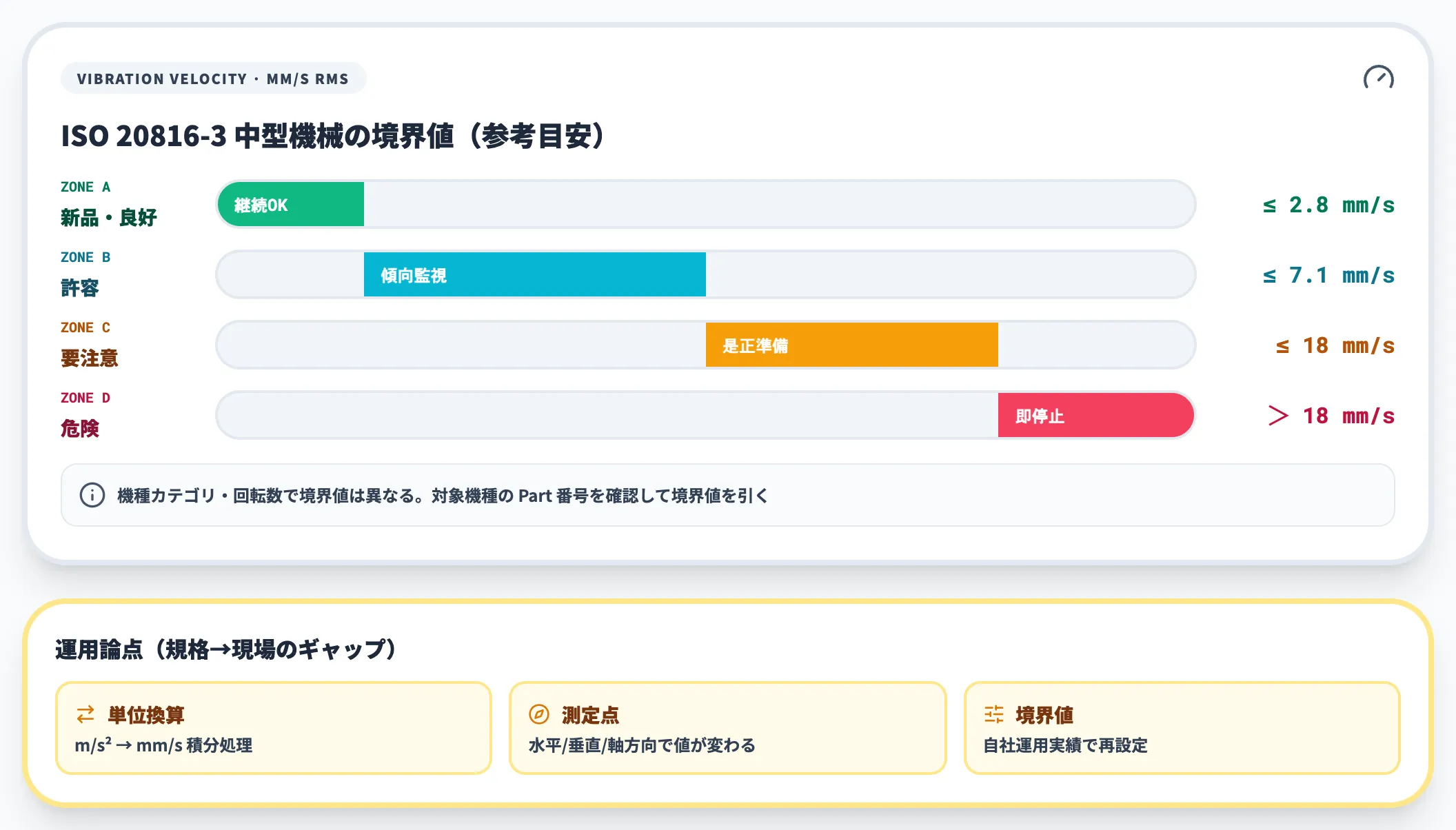Open the 測定点 card

click(x=727, y=728)
